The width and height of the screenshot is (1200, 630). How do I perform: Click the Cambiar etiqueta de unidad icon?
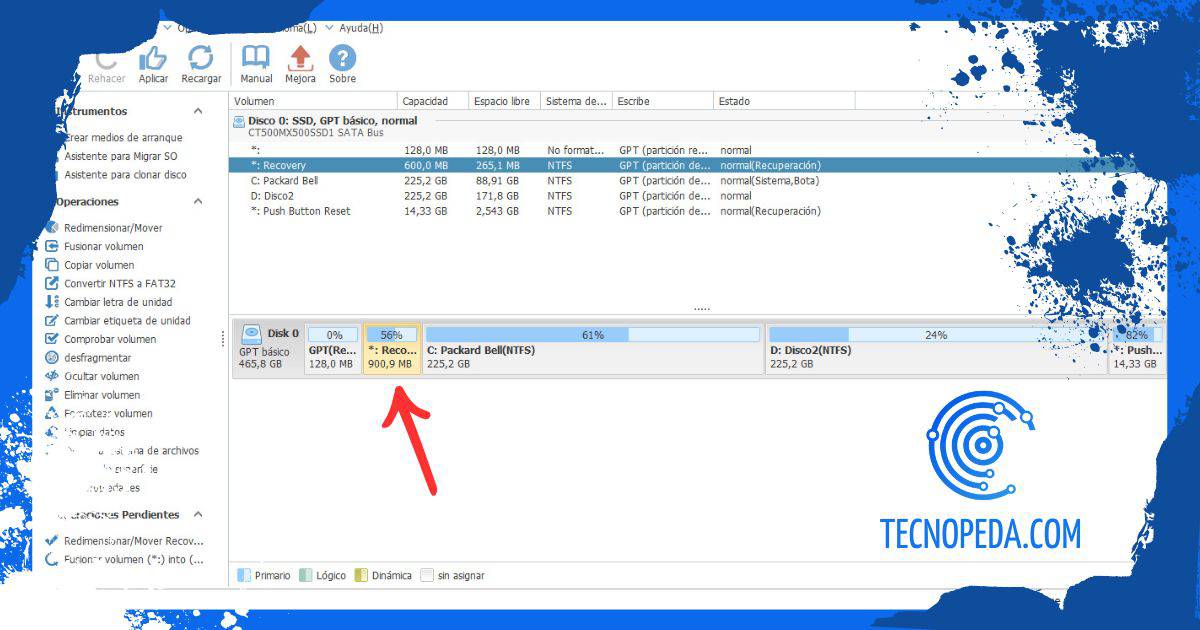53,321
